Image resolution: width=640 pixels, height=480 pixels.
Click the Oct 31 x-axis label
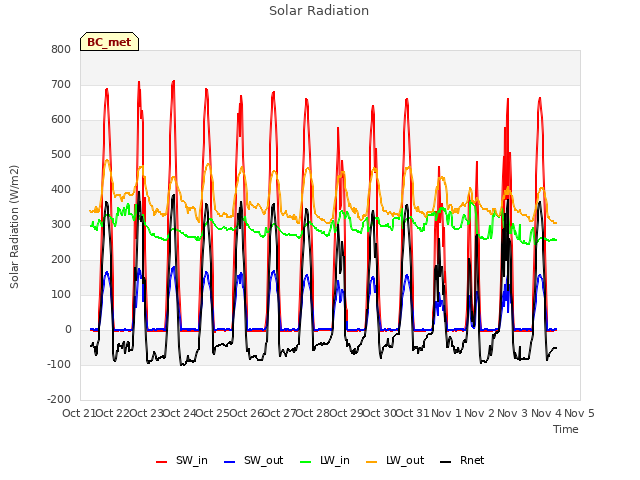(x=413, y=413)
